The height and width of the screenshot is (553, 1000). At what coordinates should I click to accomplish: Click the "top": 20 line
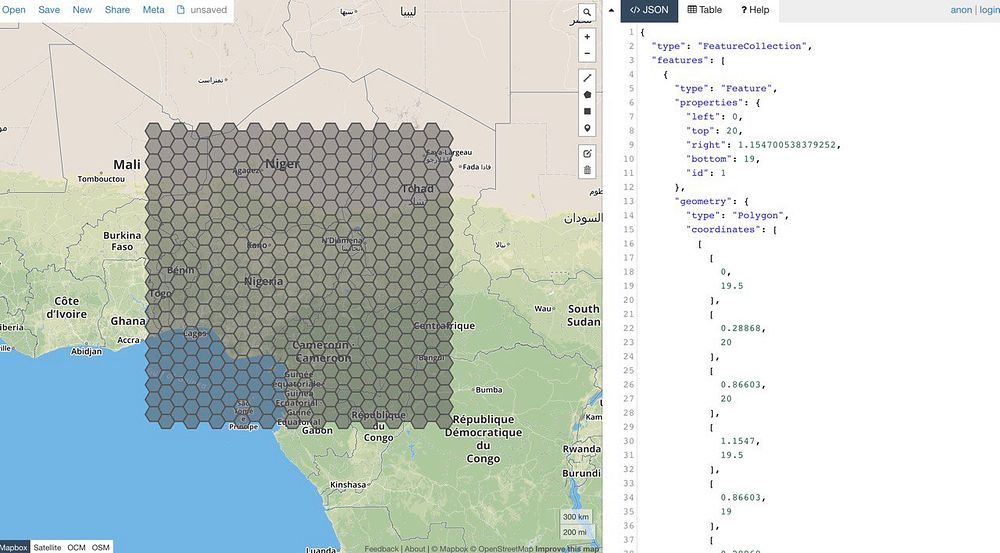(714, 130)
